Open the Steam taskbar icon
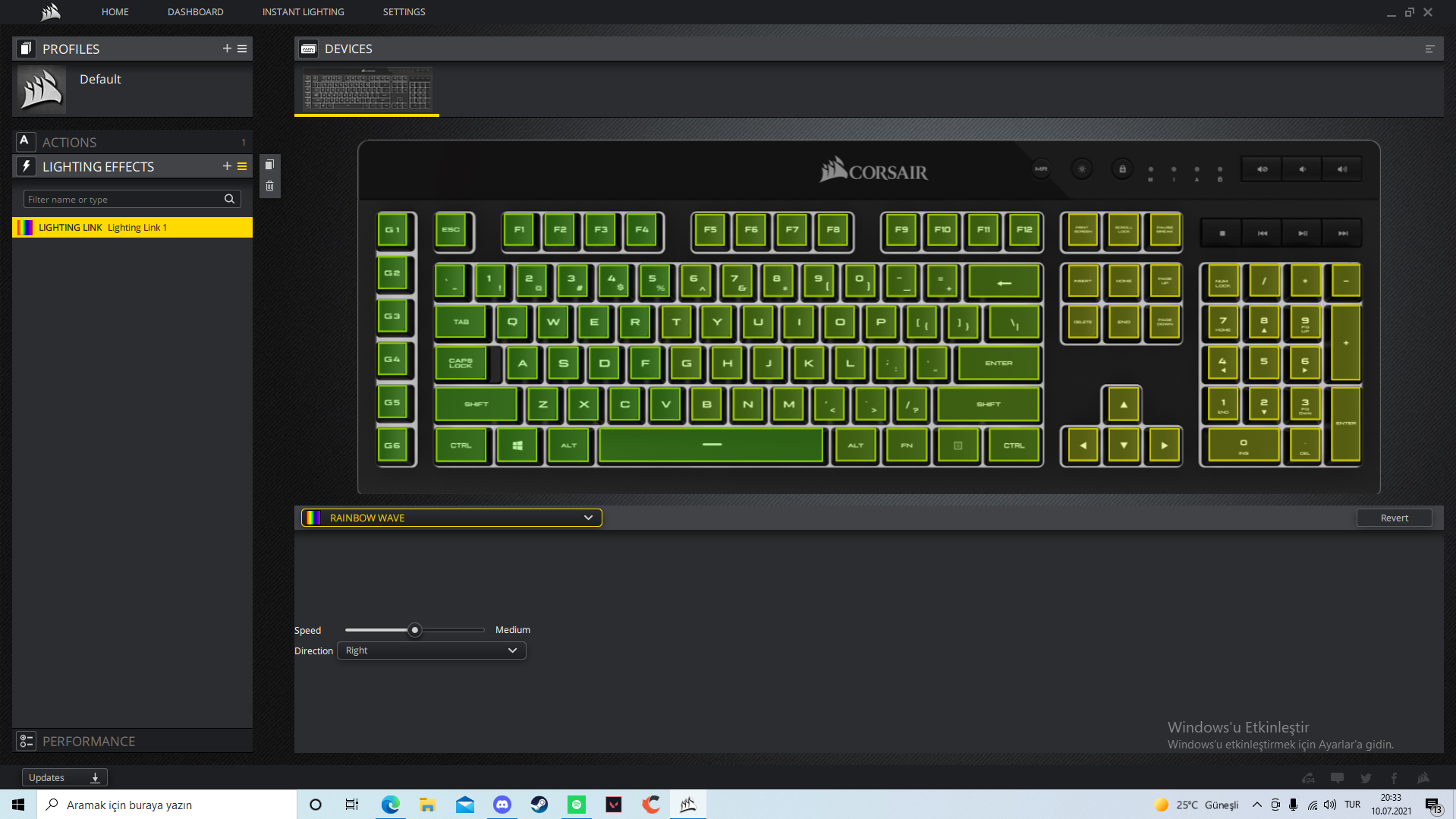1456x819 pixels. coord(539,805)
